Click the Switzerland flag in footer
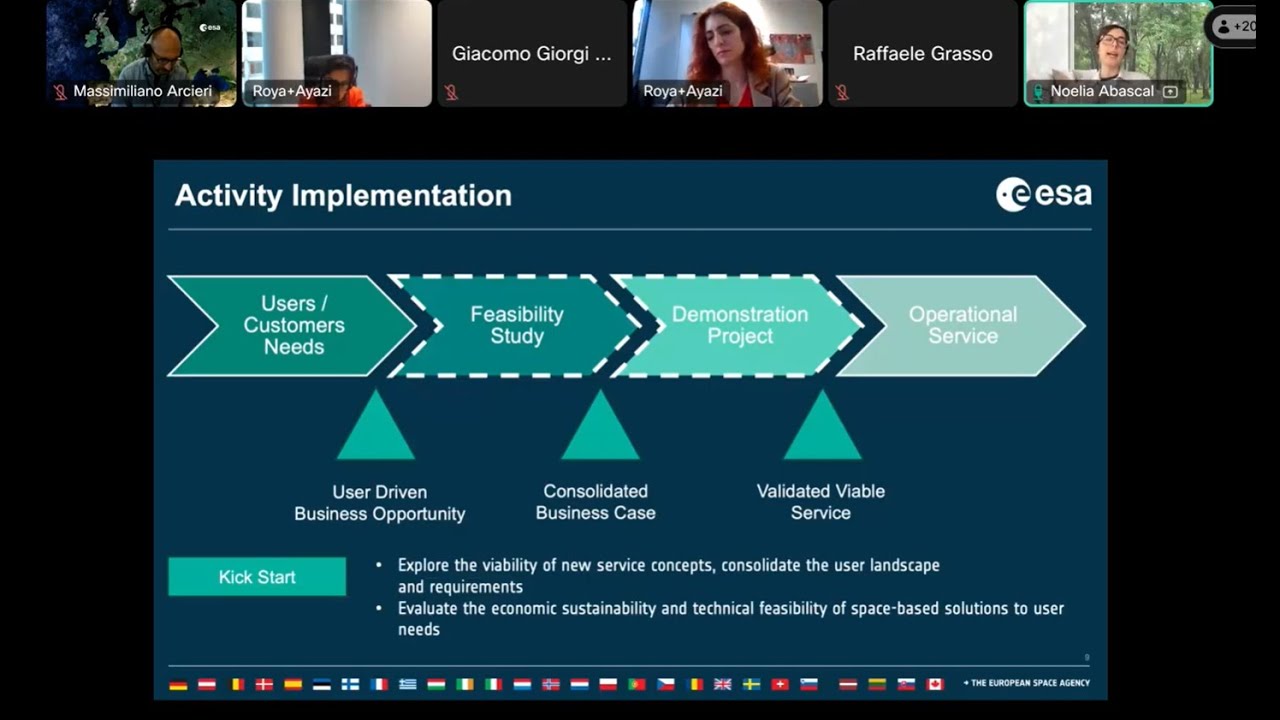 [x=780, y=684]
